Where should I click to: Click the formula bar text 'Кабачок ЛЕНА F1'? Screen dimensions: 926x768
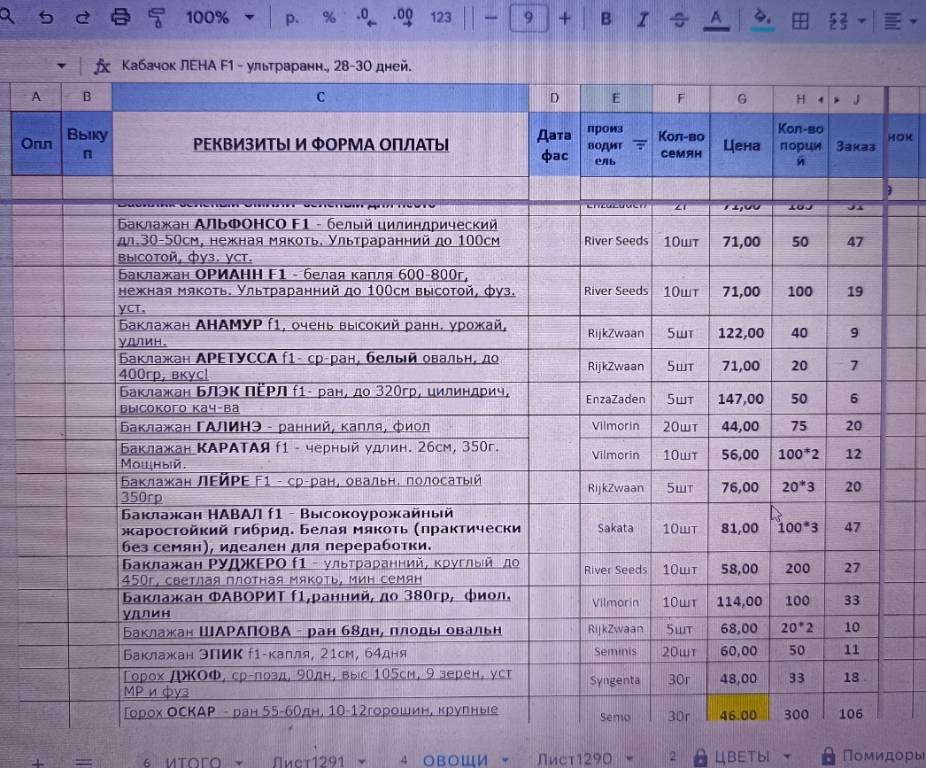pyautogui.click(x=178, y=66)
